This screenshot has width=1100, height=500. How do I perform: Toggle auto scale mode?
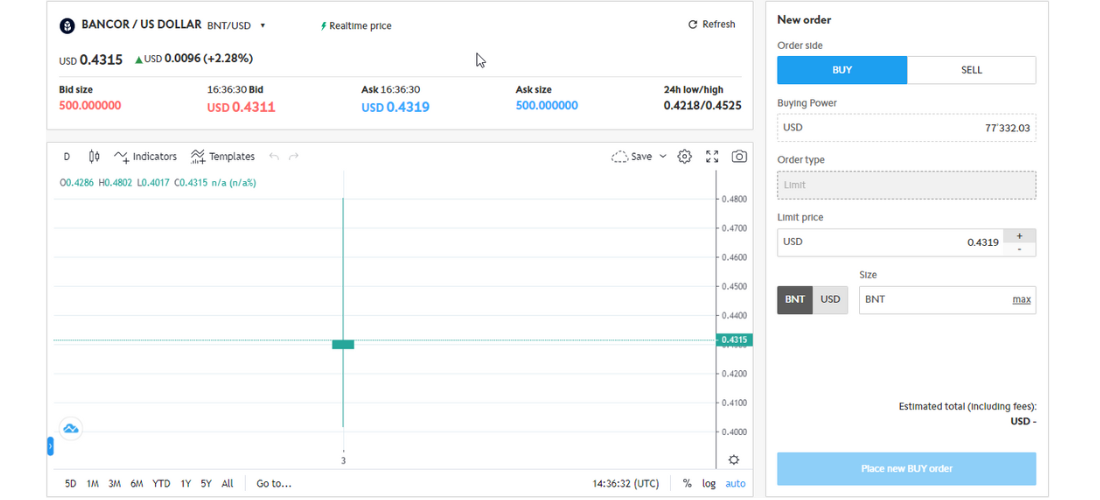(735, 484)
